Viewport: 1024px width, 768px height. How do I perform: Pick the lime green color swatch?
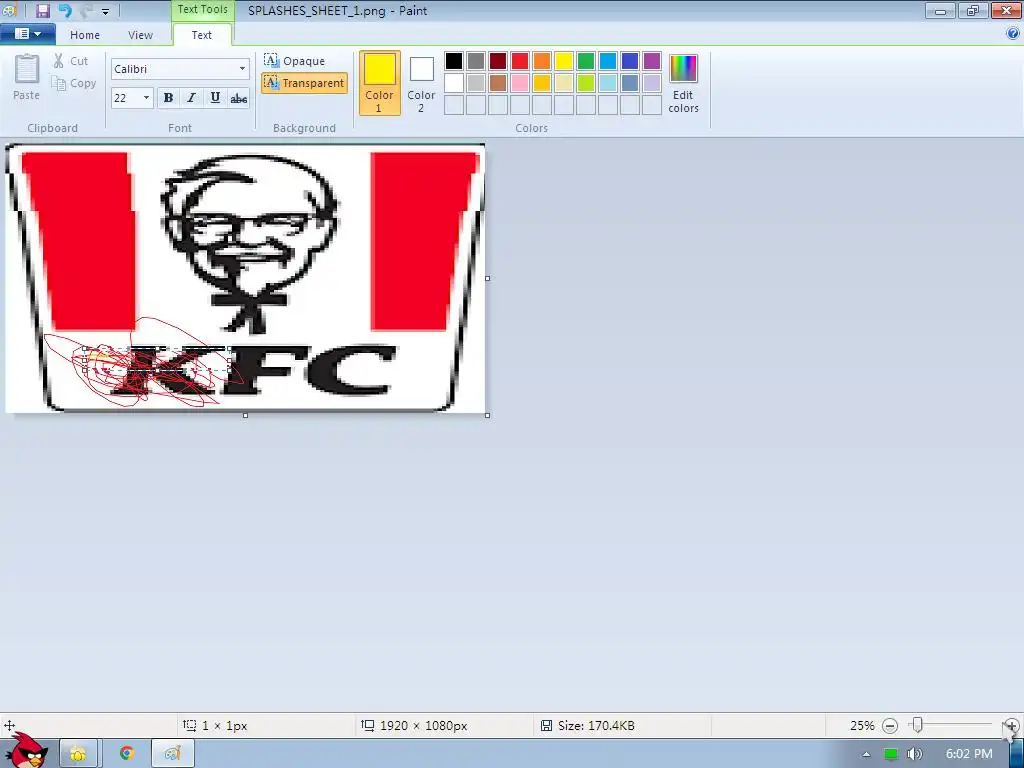point(586,83)
